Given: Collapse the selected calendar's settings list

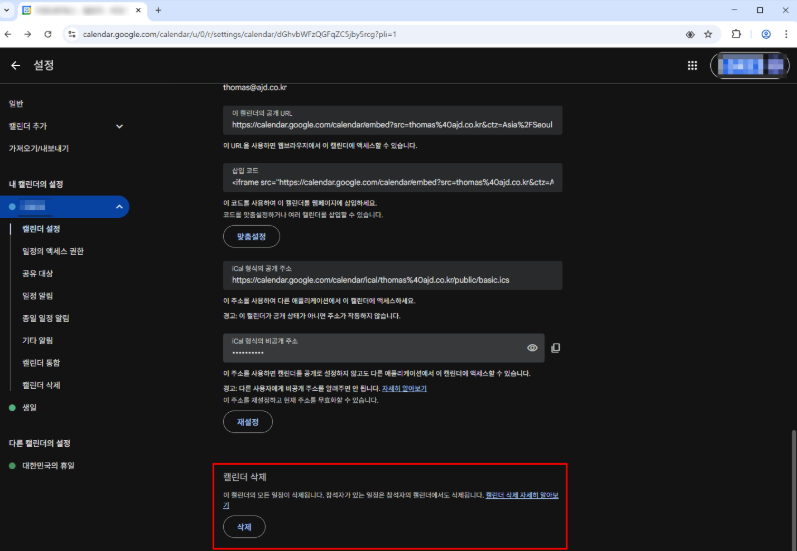Looking at the screenshot, I should pos(120,207).
